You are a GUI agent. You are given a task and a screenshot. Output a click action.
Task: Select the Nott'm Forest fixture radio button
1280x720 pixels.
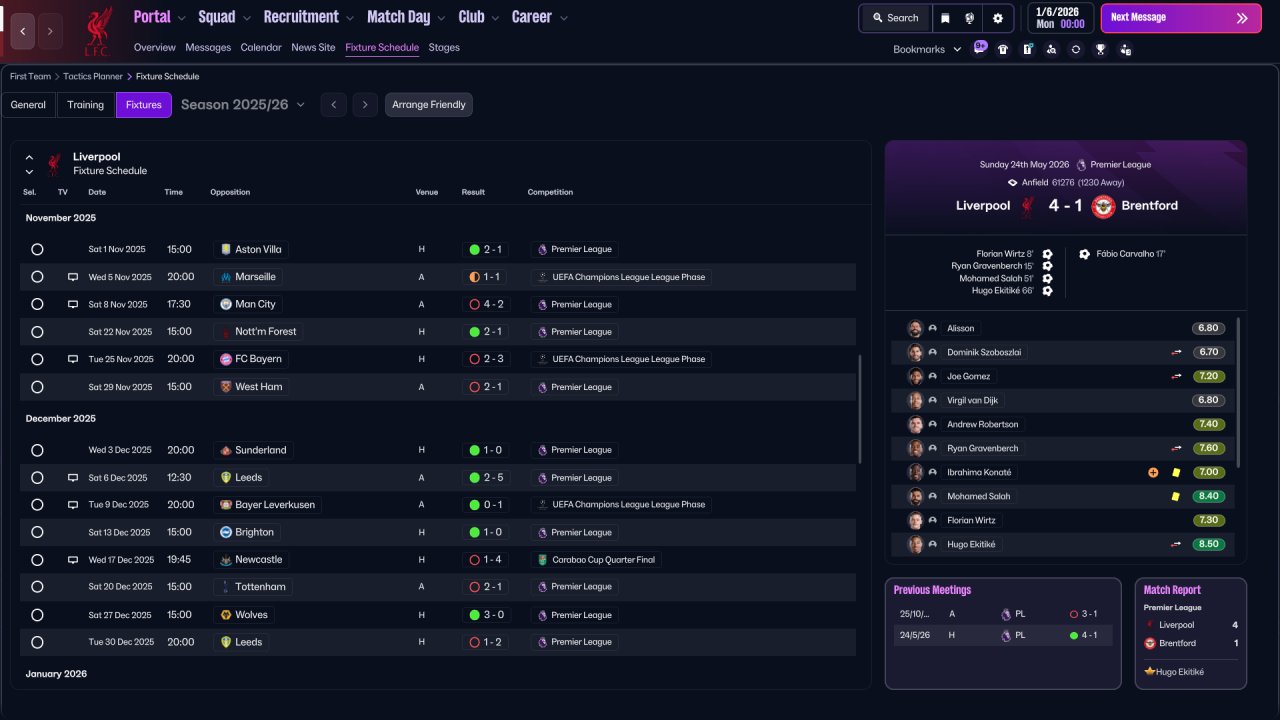point(37,332)
